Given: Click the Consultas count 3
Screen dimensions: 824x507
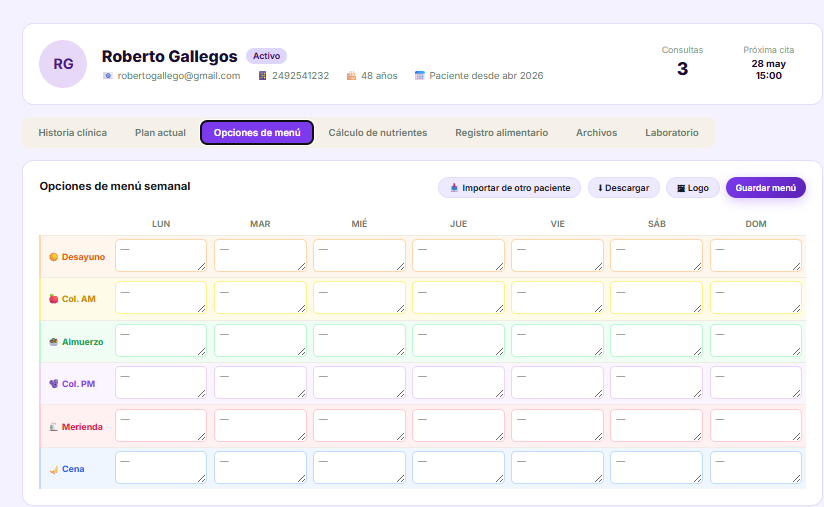Looking at the screenshot, I should click(x=682, y=69).
